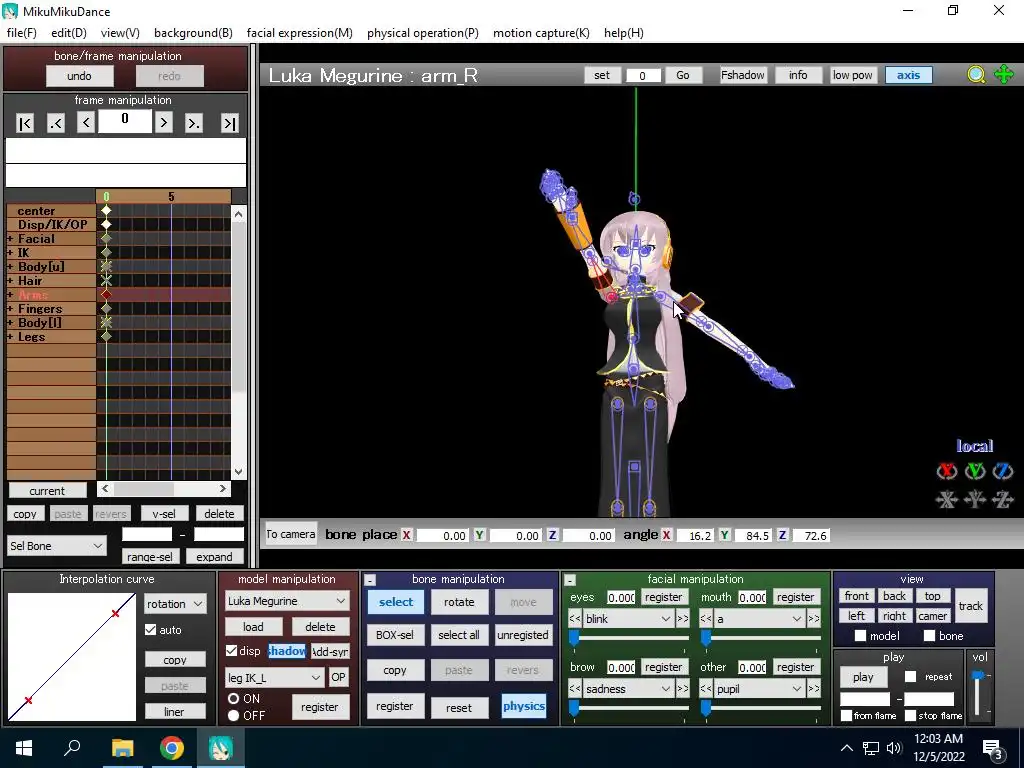Enable the view bone checkbox
Viewport: 1024px width, 768px height.
pyautogui.click(x=929, y=635)
